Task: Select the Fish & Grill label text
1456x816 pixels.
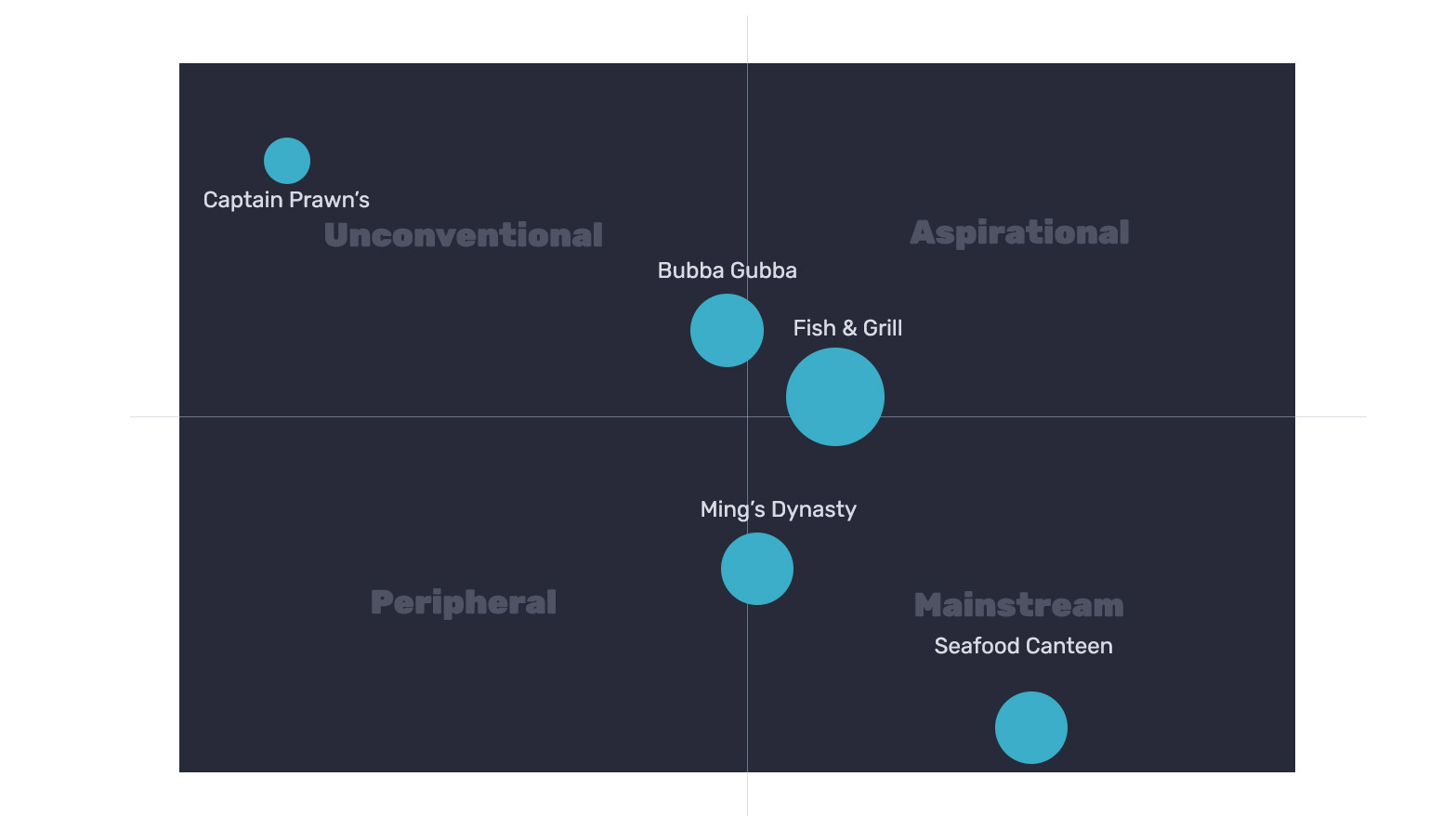Action: point(847,328)
